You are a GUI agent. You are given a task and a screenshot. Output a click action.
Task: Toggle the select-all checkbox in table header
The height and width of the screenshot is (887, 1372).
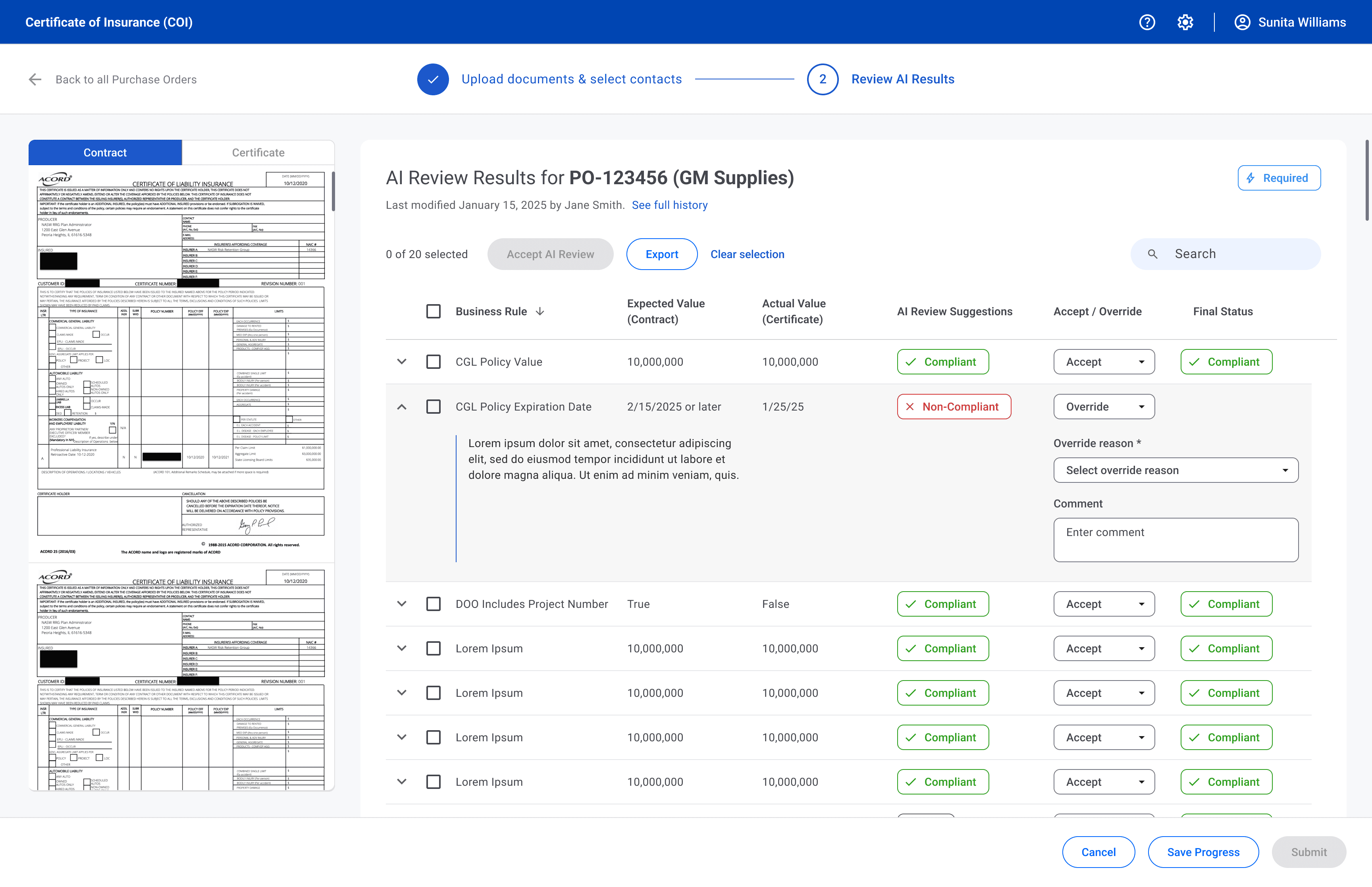(x=434, y=312)
